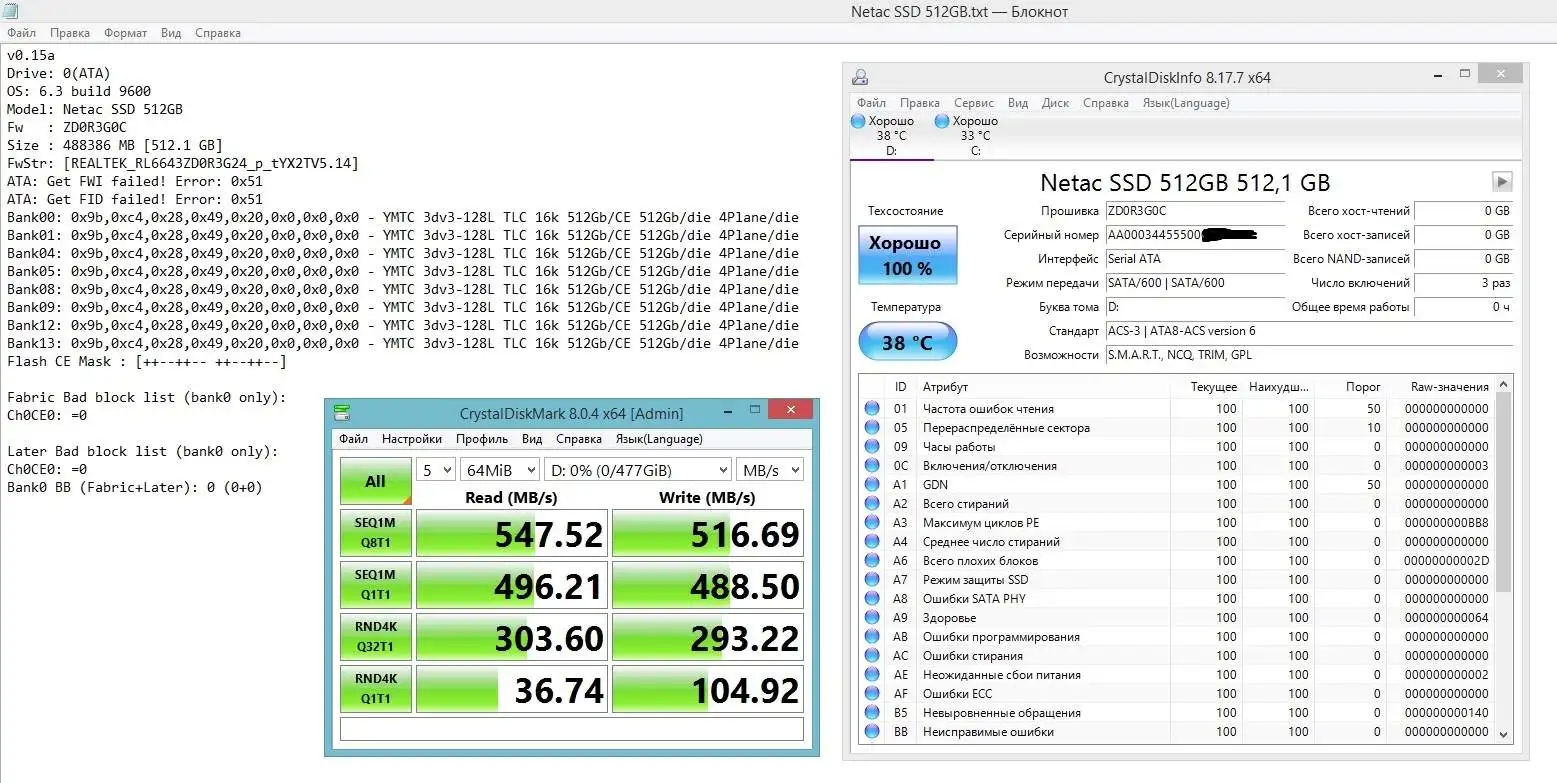
Task: Click the SMART attribute list scrollbar thumb
Action: pos(1503,490)
